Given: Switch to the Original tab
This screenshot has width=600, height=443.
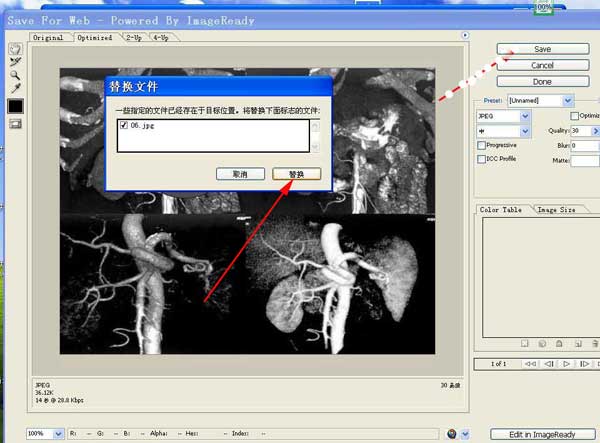Looking at the screenshot, I should pyautogui.click(x=48, y=37).
